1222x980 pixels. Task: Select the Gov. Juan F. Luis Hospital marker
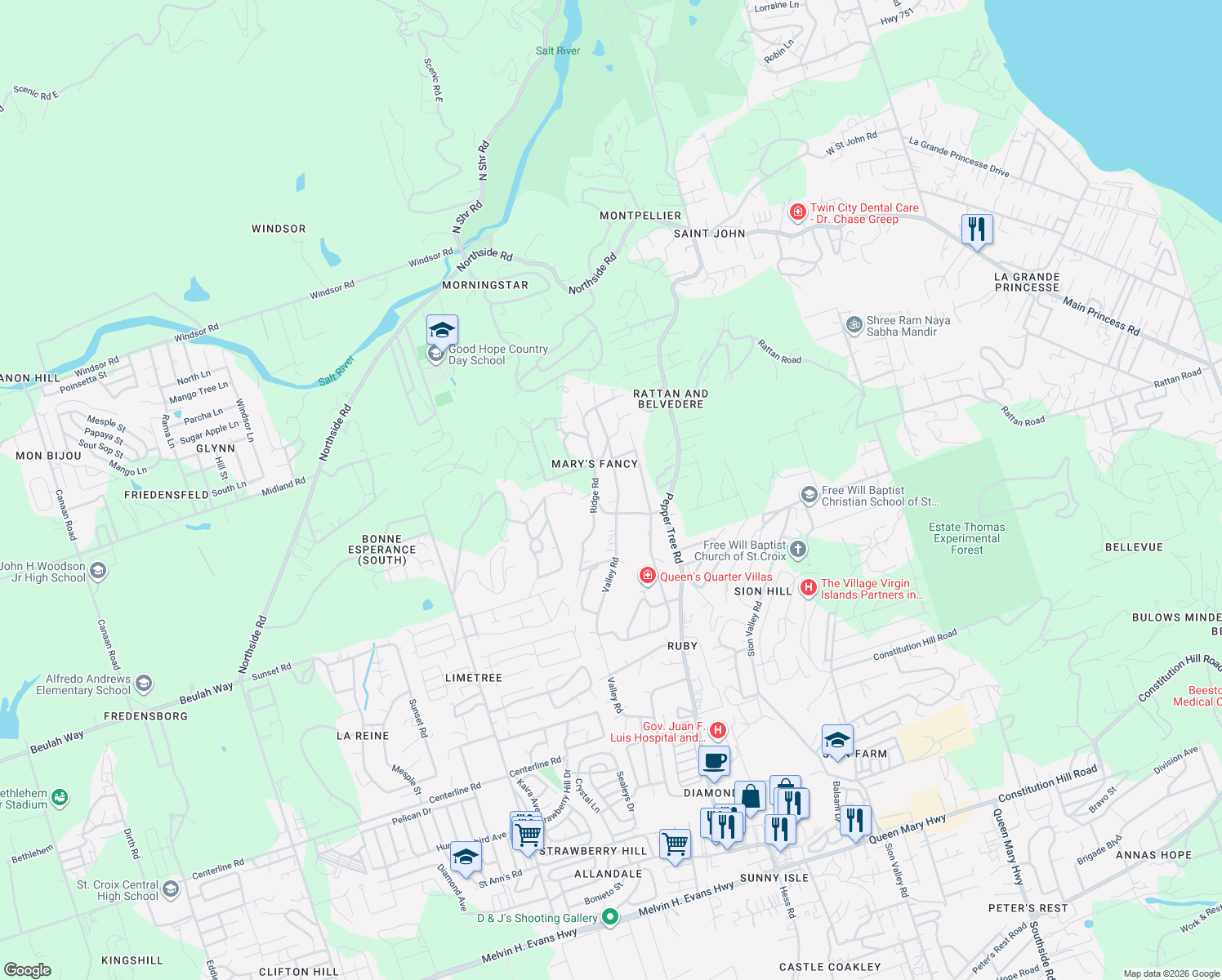pos(716,731)
